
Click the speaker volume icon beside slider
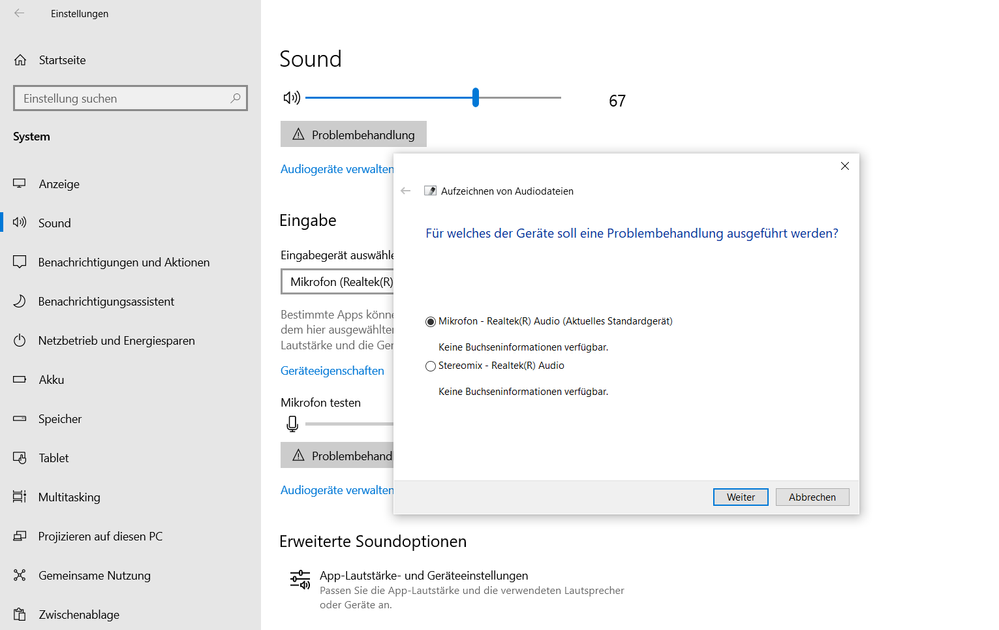click(x=291, y=98)
